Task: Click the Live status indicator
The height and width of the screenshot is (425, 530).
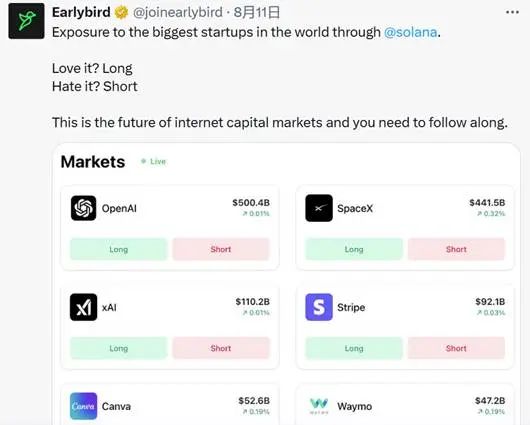Action: point(154,161)
